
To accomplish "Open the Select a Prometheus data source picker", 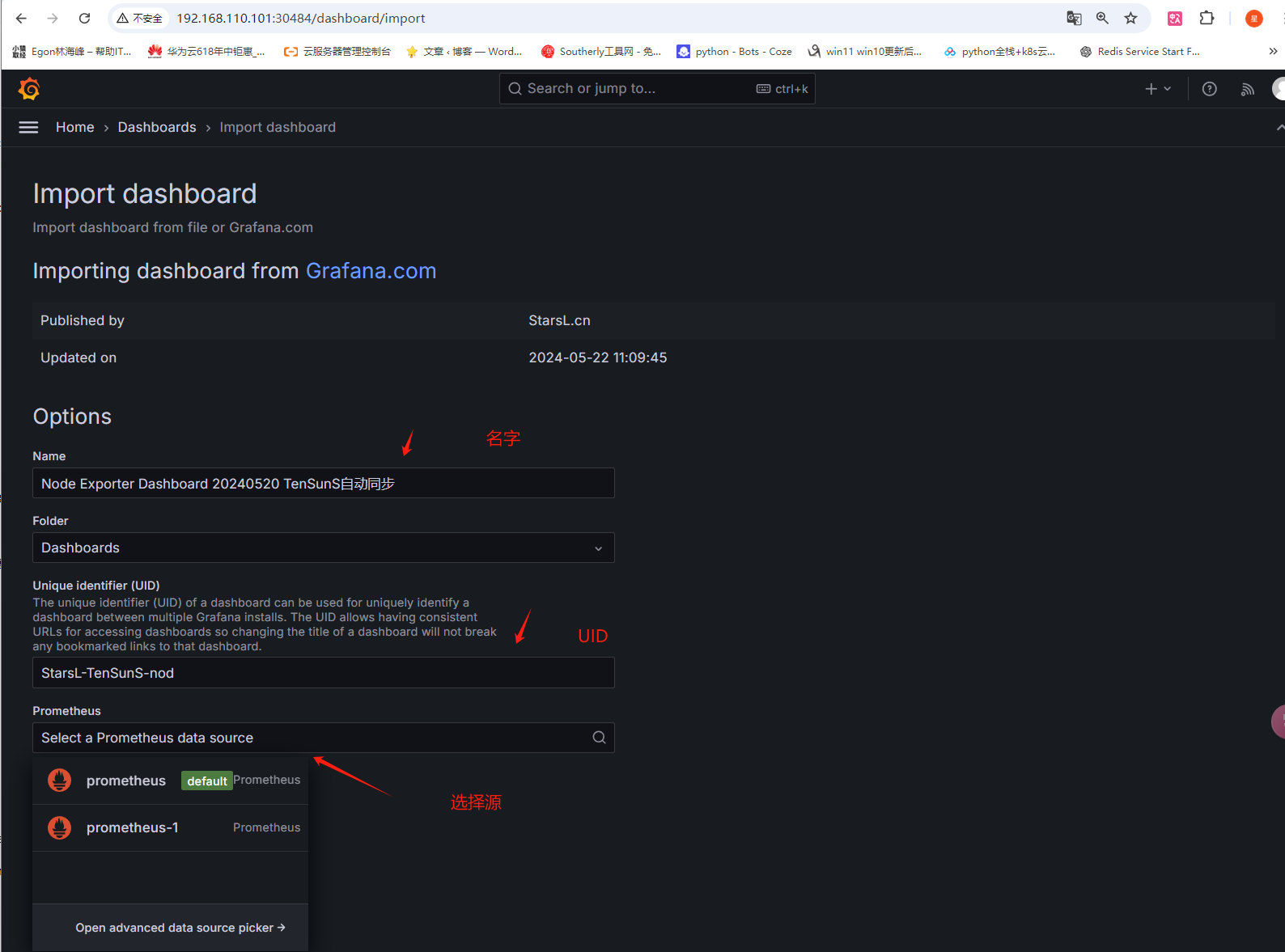I will point(324,738).
